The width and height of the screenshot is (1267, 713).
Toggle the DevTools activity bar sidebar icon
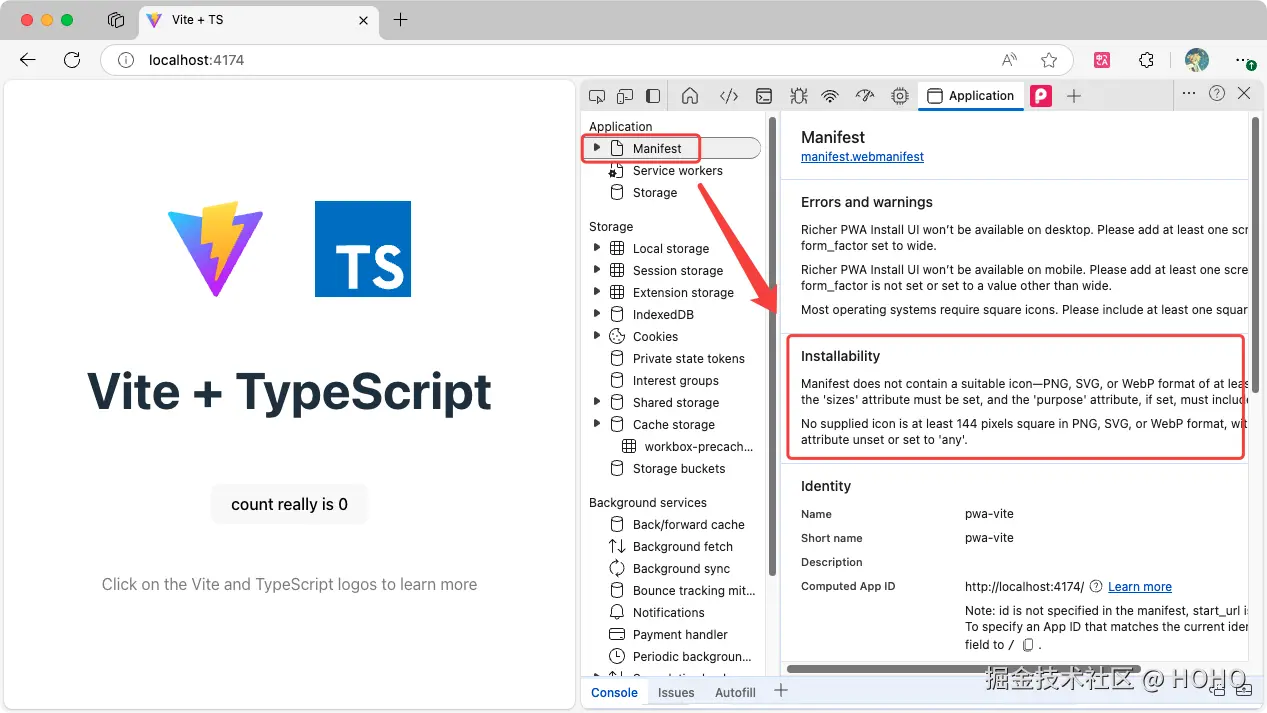[653, 96]
